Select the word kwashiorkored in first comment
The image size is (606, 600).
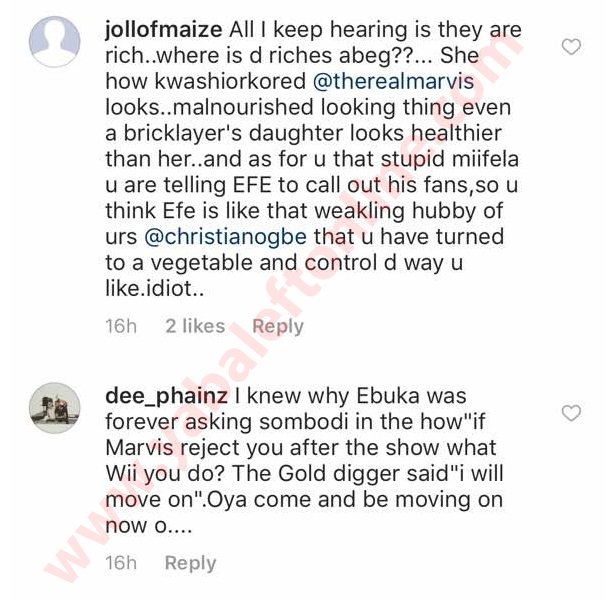point(230,82)
